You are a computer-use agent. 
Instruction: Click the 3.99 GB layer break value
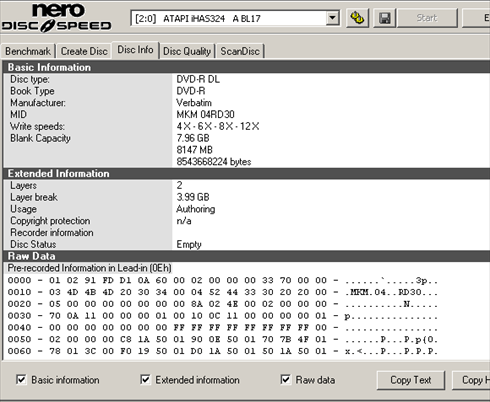point(193,197)
